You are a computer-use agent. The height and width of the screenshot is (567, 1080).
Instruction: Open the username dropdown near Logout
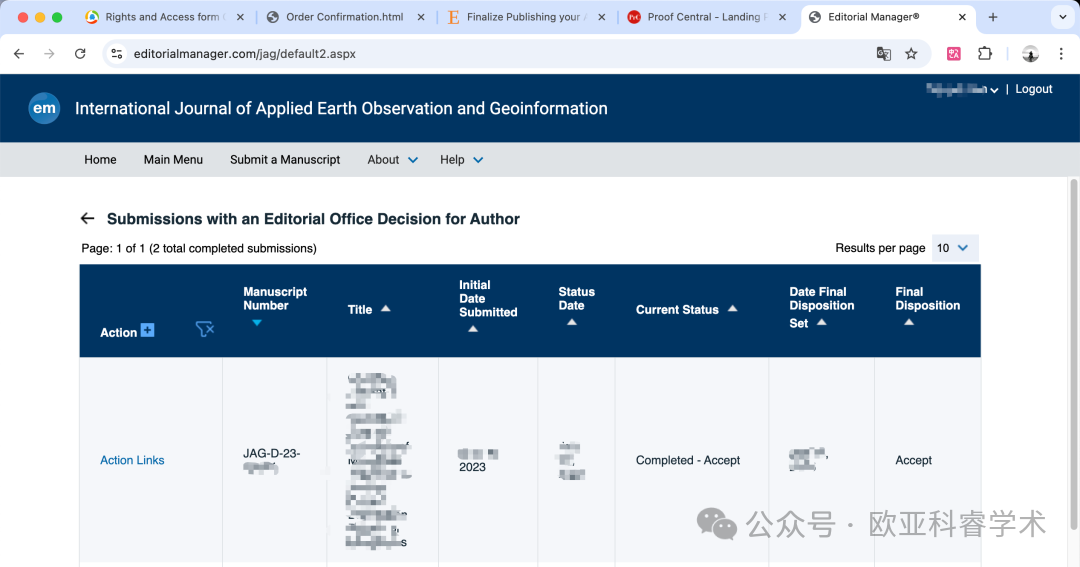coord(962,89)
